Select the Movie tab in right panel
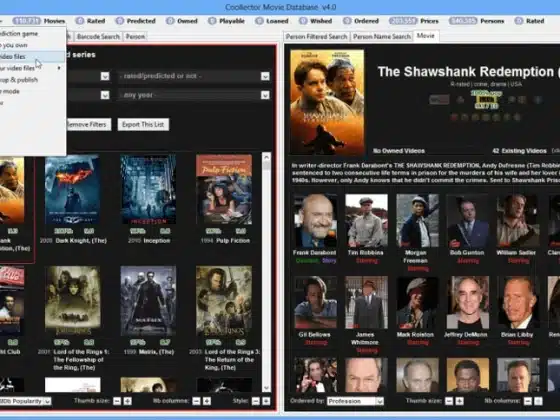 (x=426, y=36)
